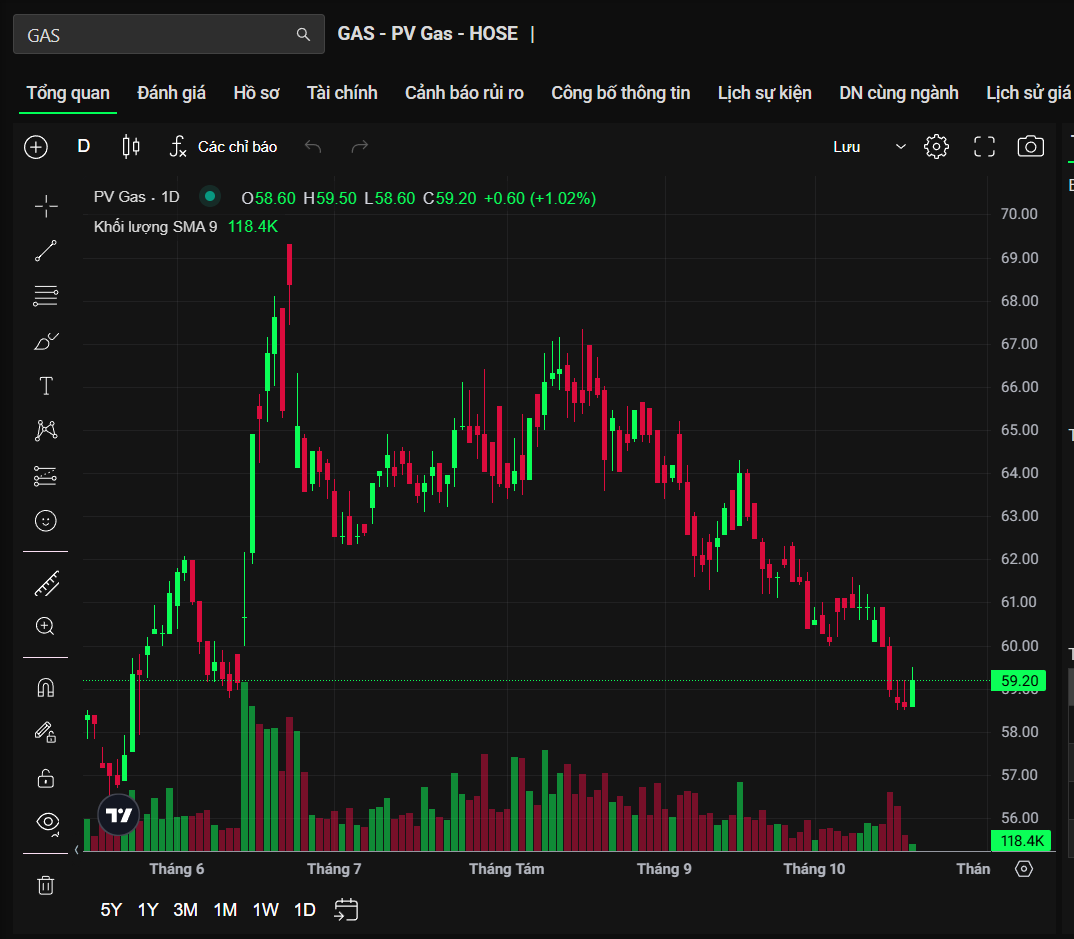Select the crosshair cursor tool
Viewport: 1074px width, 939px height.
46,207
